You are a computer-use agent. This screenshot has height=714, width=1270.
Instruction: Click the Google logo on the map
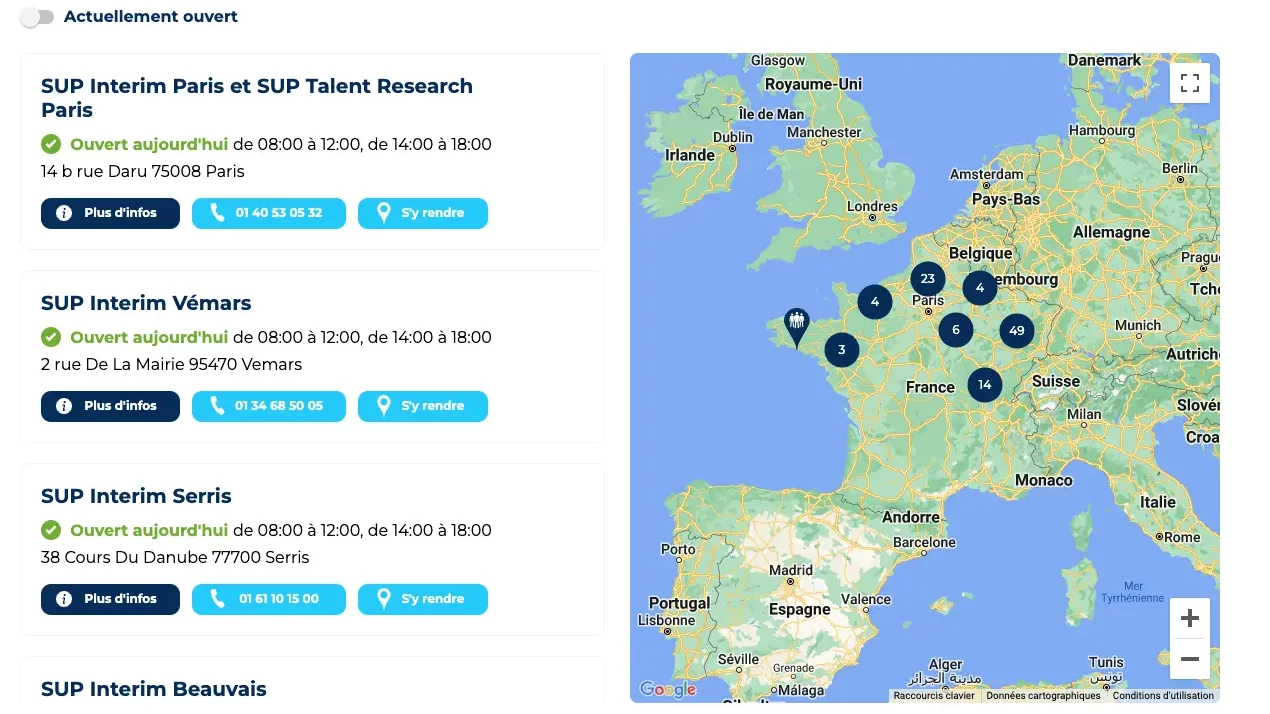(x=667, y=689)
